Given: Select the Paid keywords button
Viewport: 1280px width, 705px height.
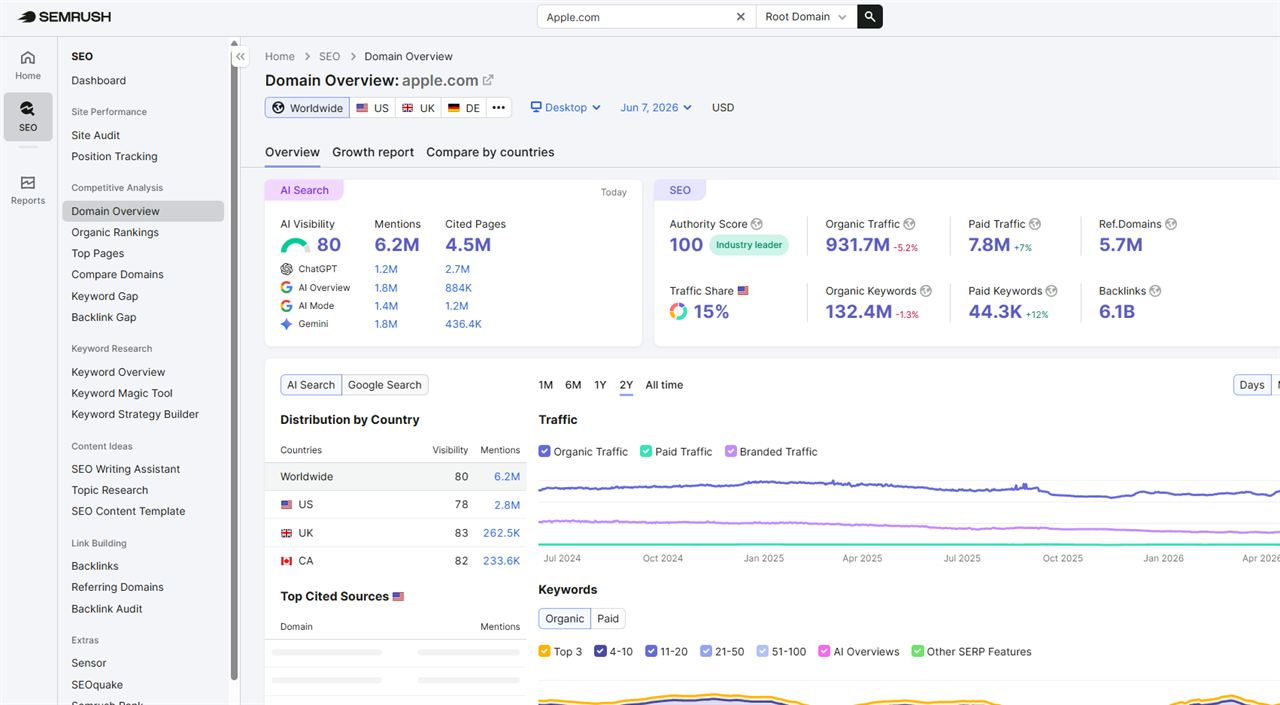Looking at the screenshot, I should [608, 619].
